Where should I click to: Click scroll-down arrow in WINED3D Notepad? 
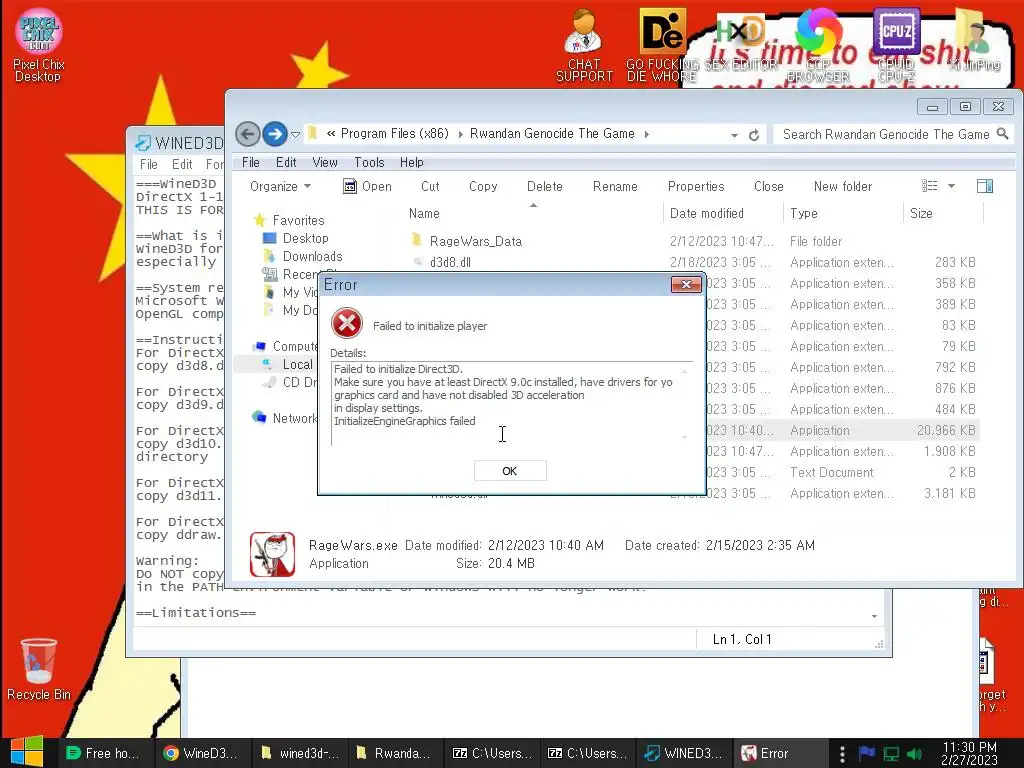[x=874, y=616]
